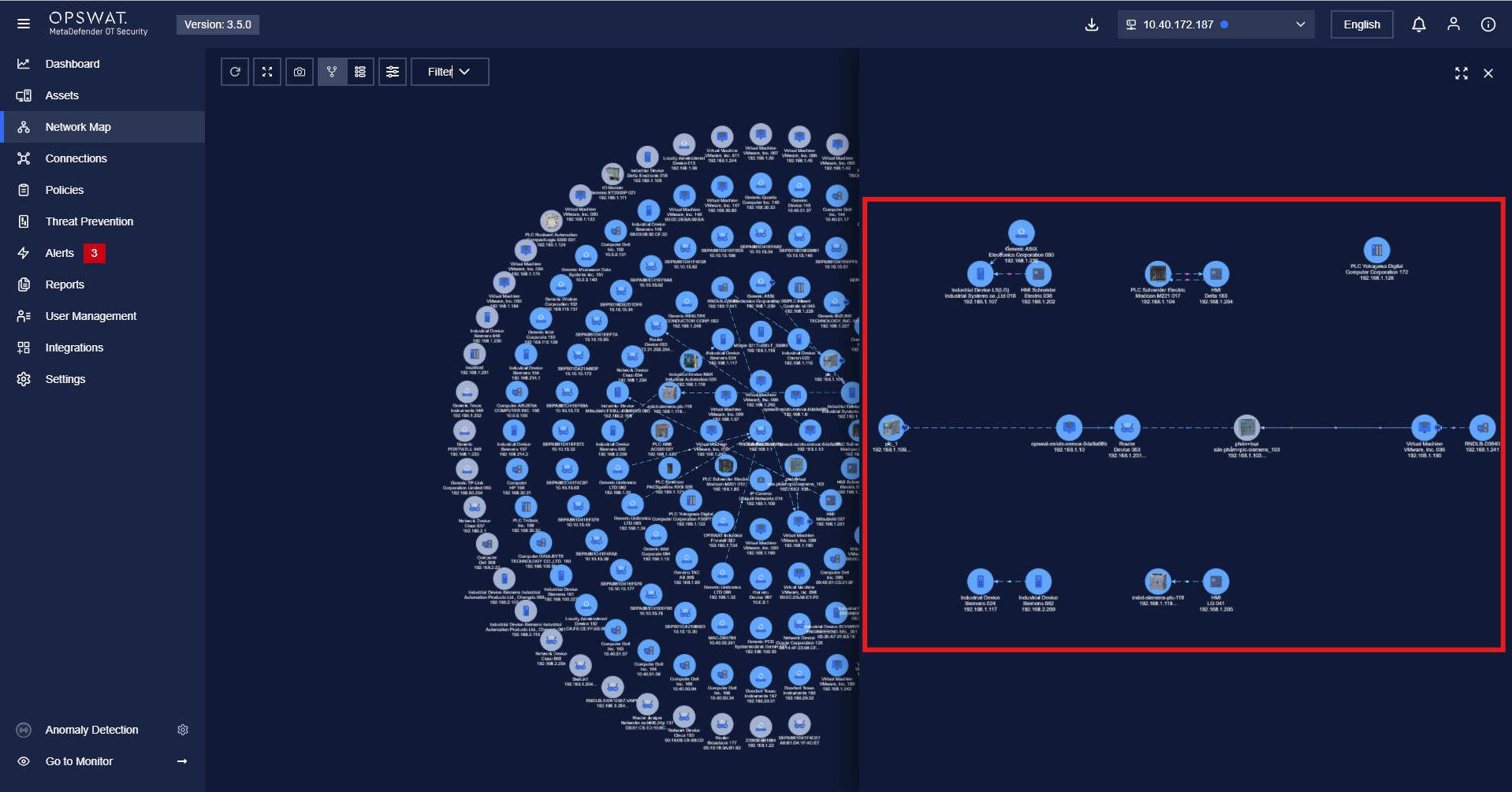
Task: Go to Assets
Action: (102, 95)
